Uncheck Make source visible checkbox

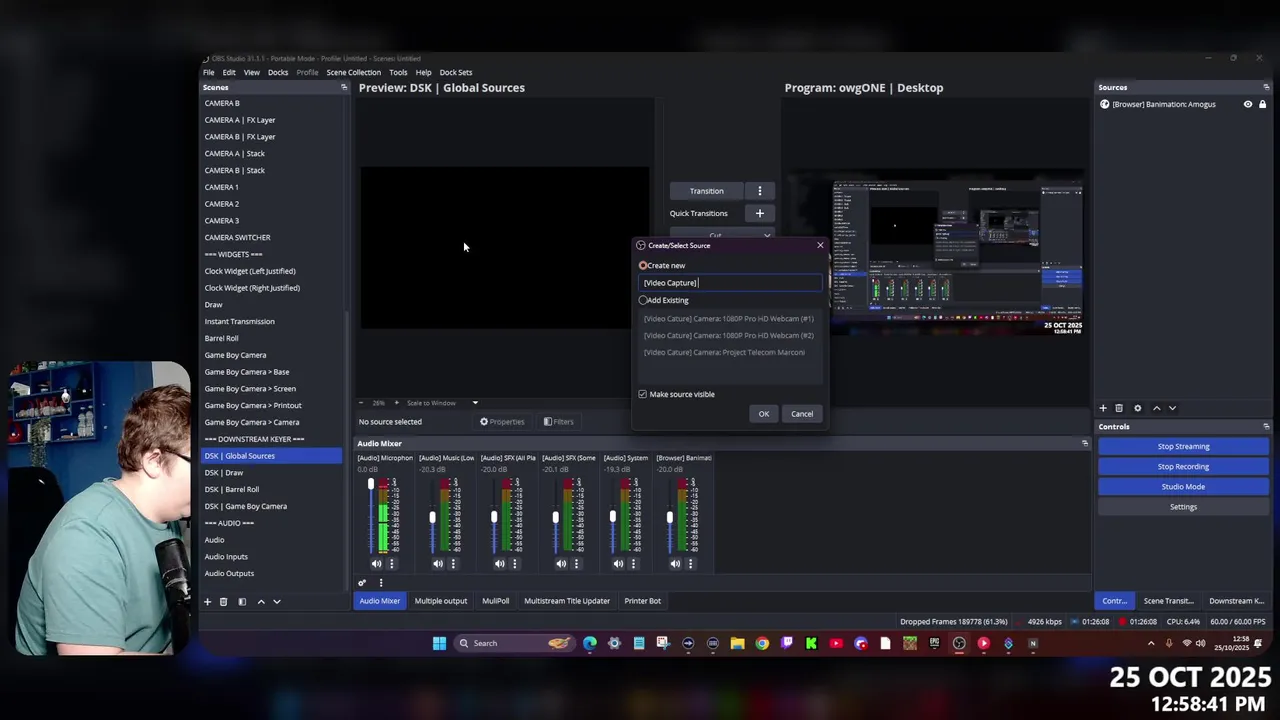tap(643, 394)
